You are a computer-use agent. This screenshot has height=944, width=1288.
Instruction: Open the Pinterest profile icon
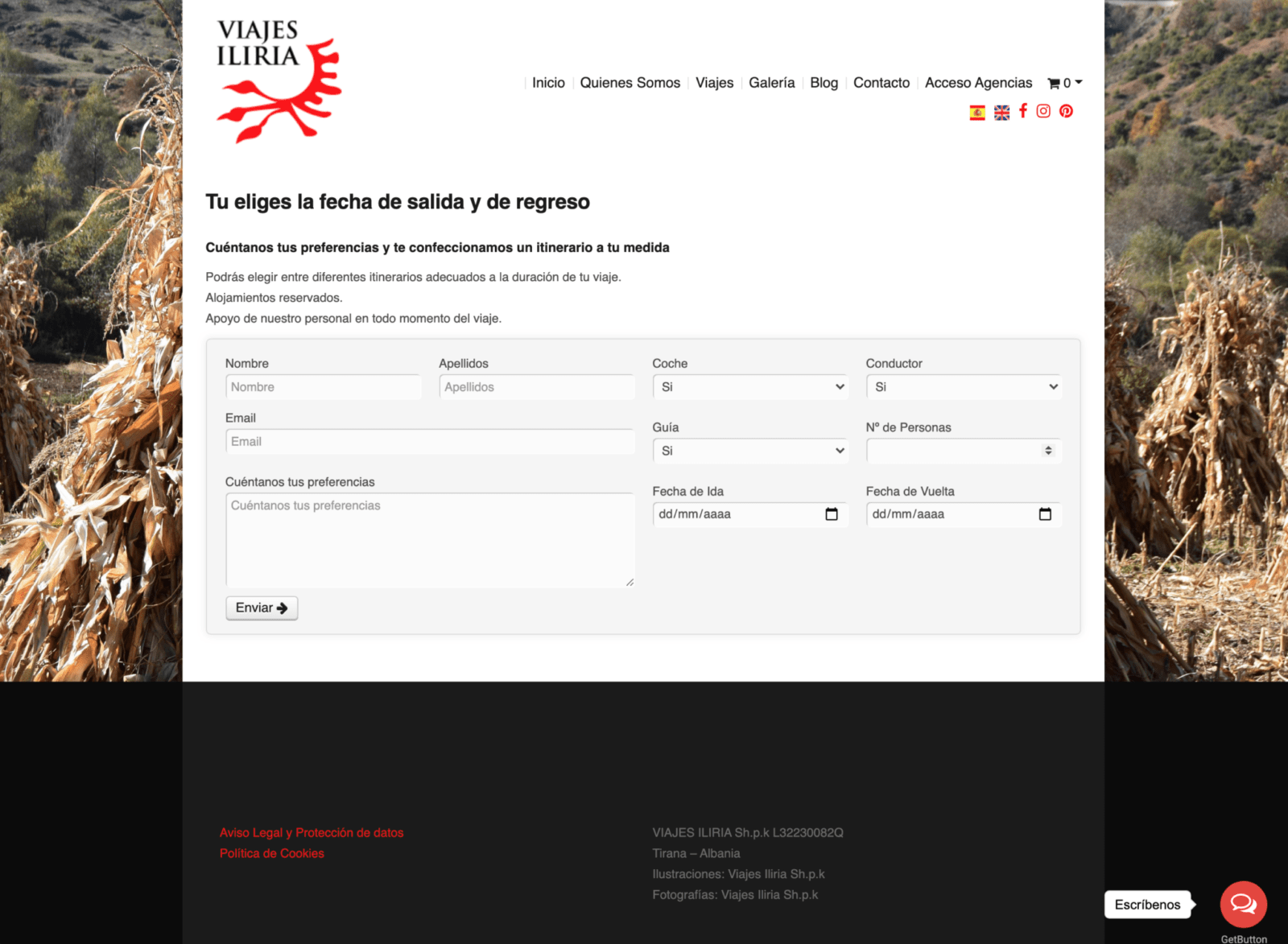(1066, 111)
